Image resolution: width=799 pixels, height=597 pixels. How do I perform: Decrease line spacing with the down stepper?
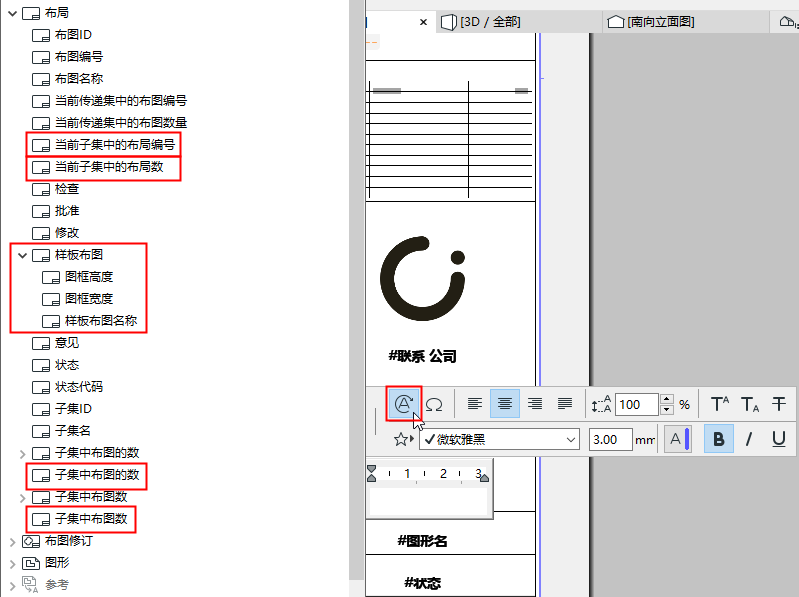click(x=667, y=410)
